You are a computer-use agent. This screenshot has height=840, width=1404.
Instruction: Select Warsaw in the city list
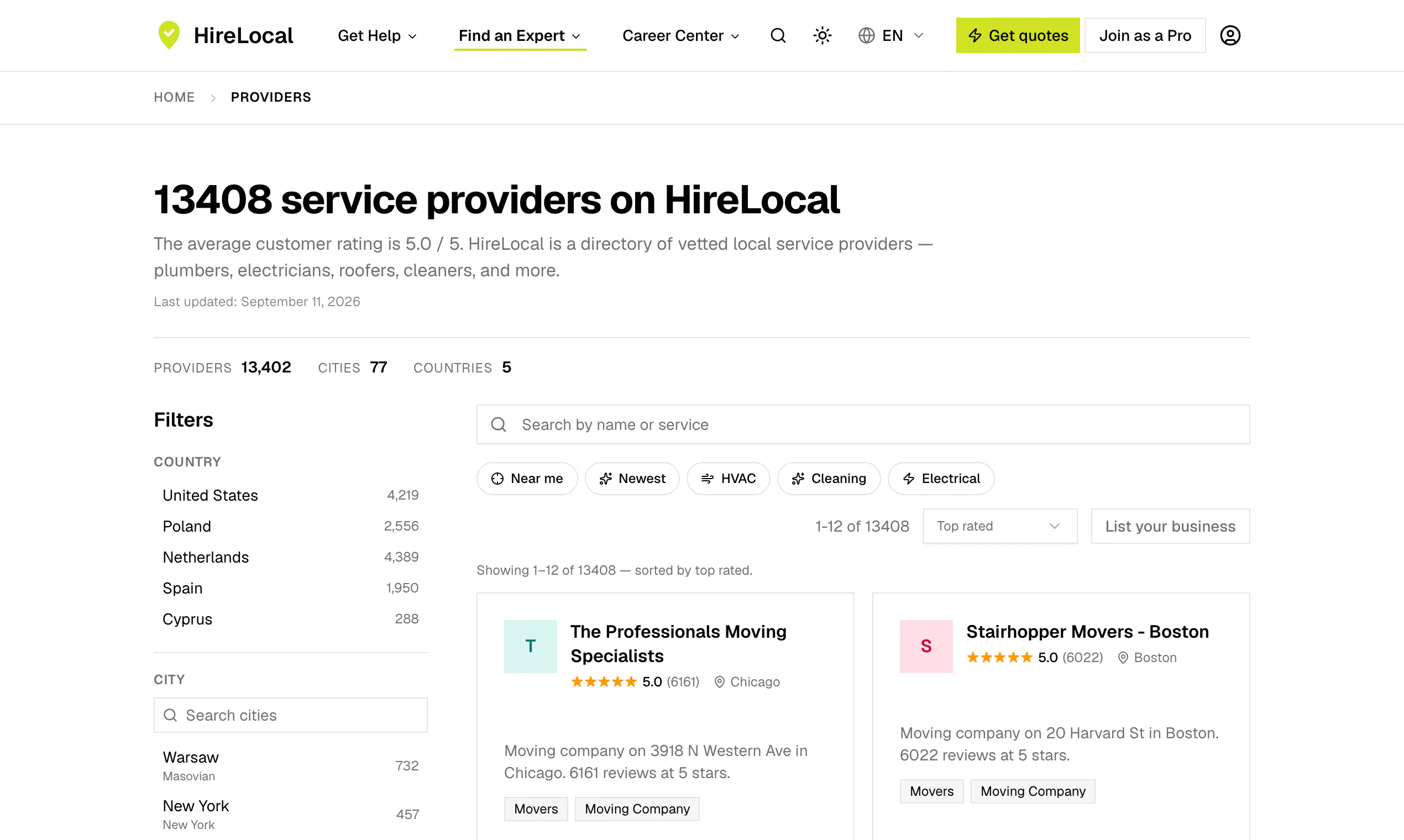[x=290, y=766]
